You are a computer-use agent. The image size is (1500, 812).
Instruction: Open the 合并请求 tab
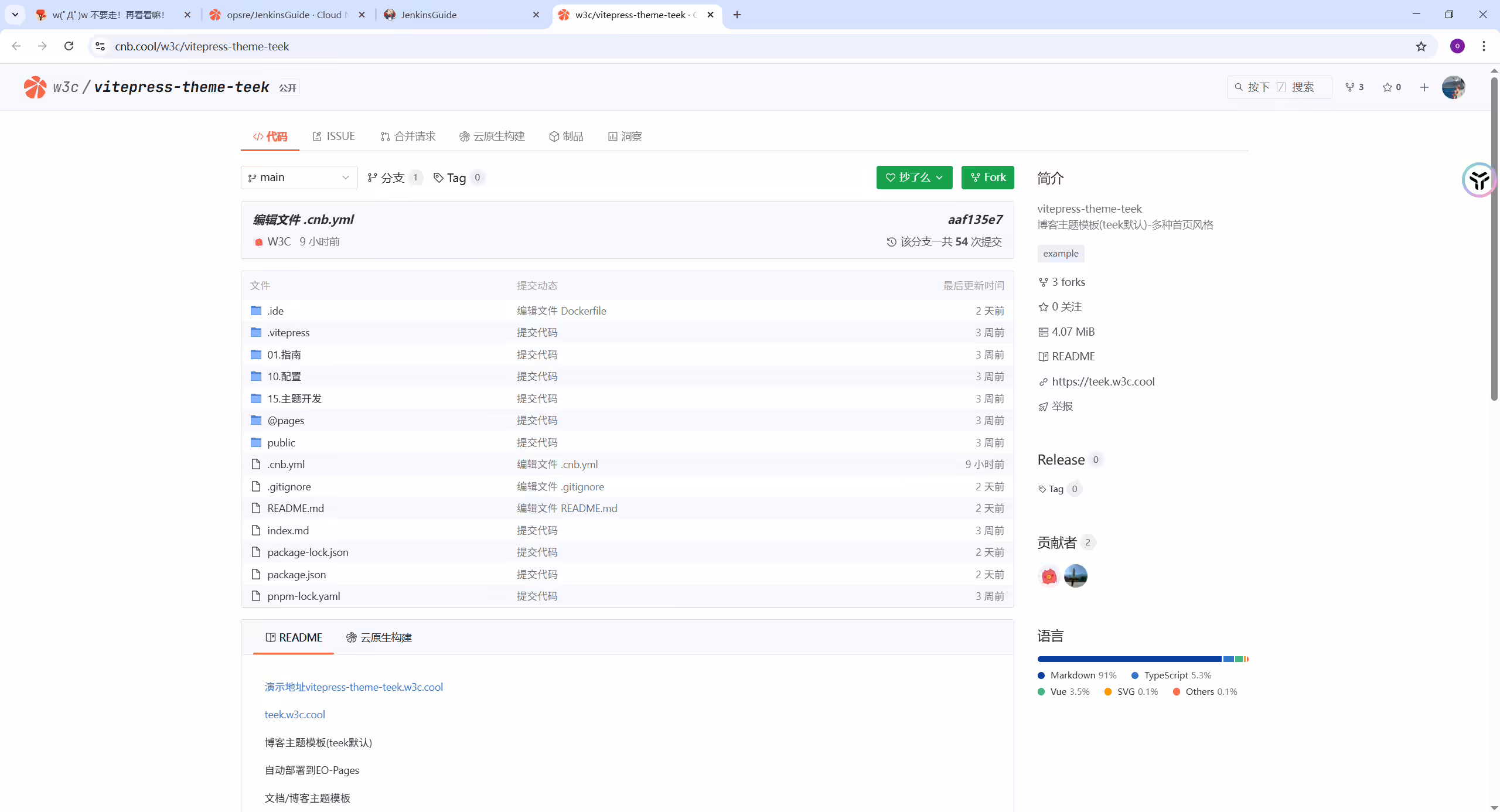point(408,137)
